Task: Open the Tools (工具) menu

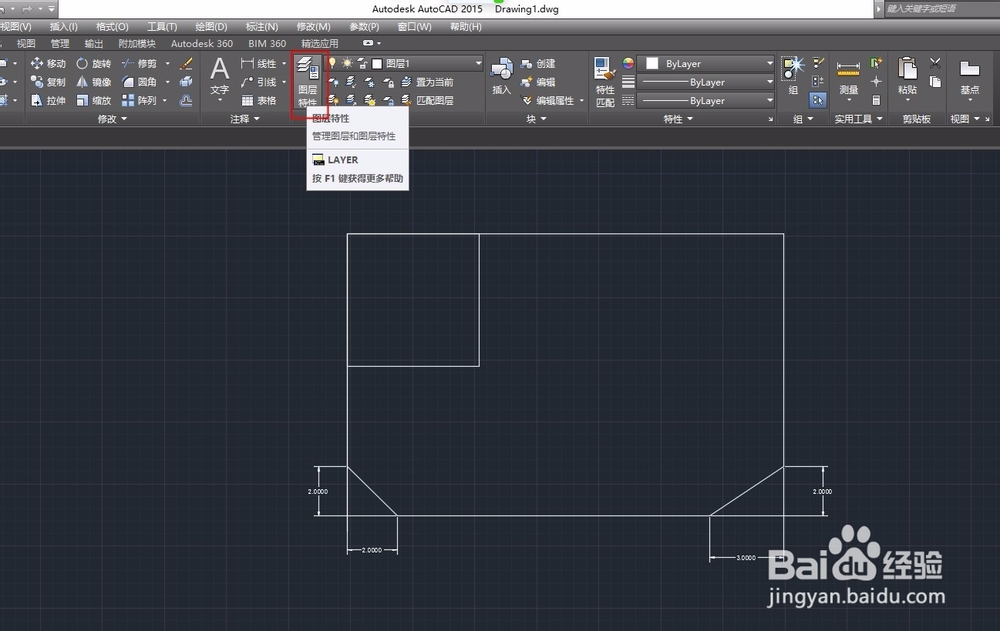Action: tap(162, 27)
